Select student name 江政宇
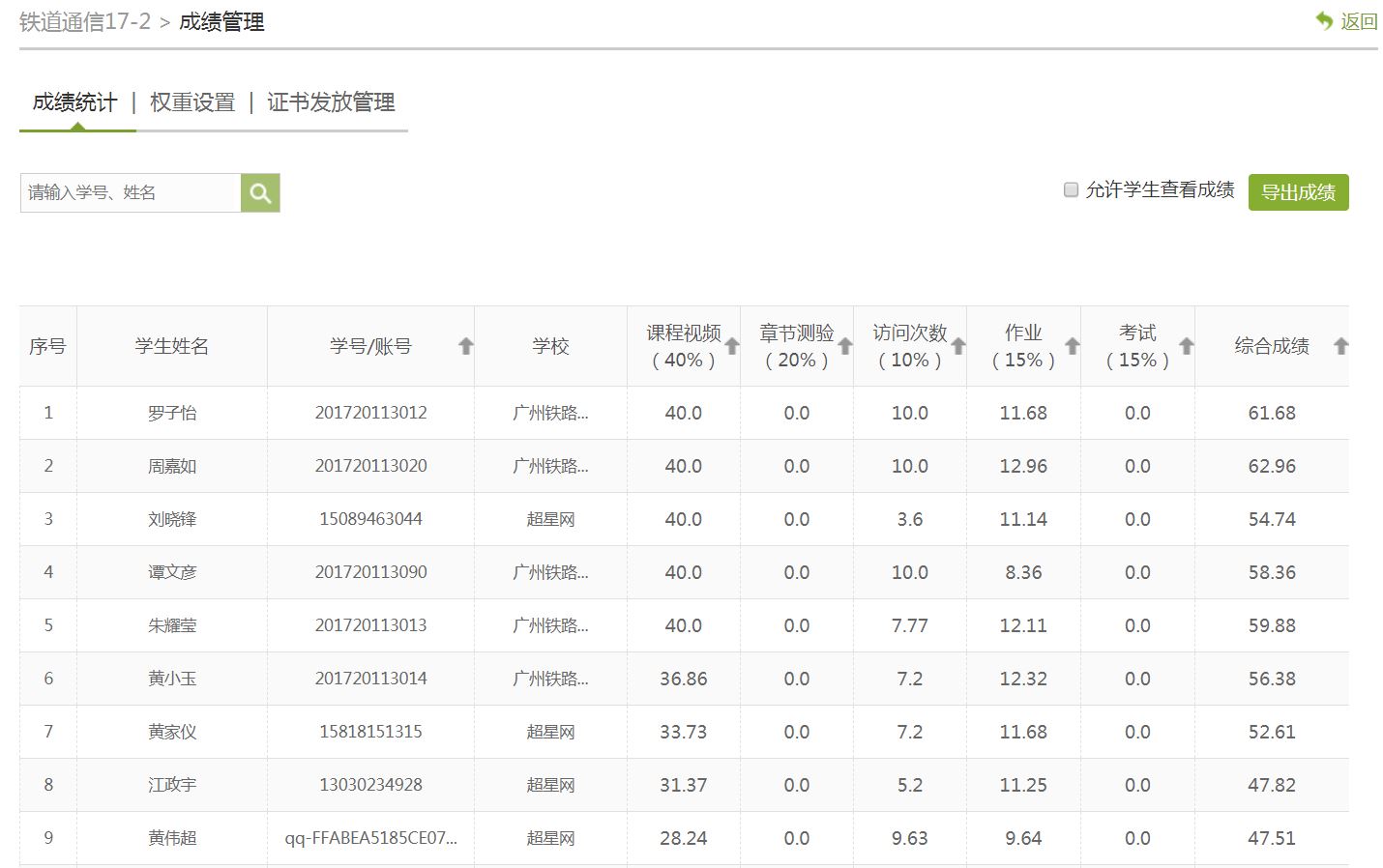This screenshot has width=1383, height=868. point(172,785)
